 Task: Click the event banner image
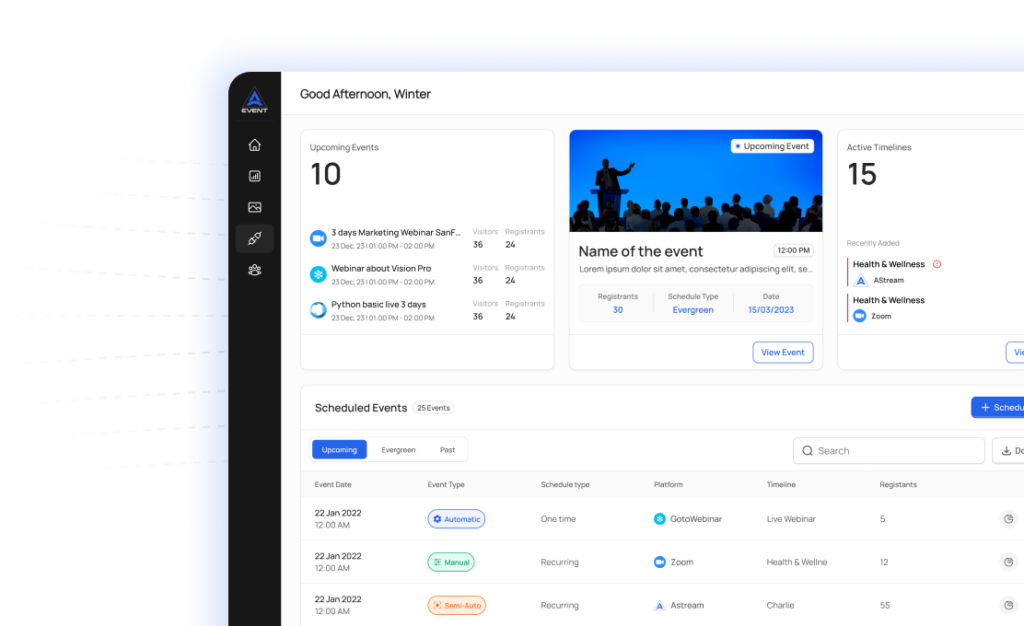click(x=696, y=181)
